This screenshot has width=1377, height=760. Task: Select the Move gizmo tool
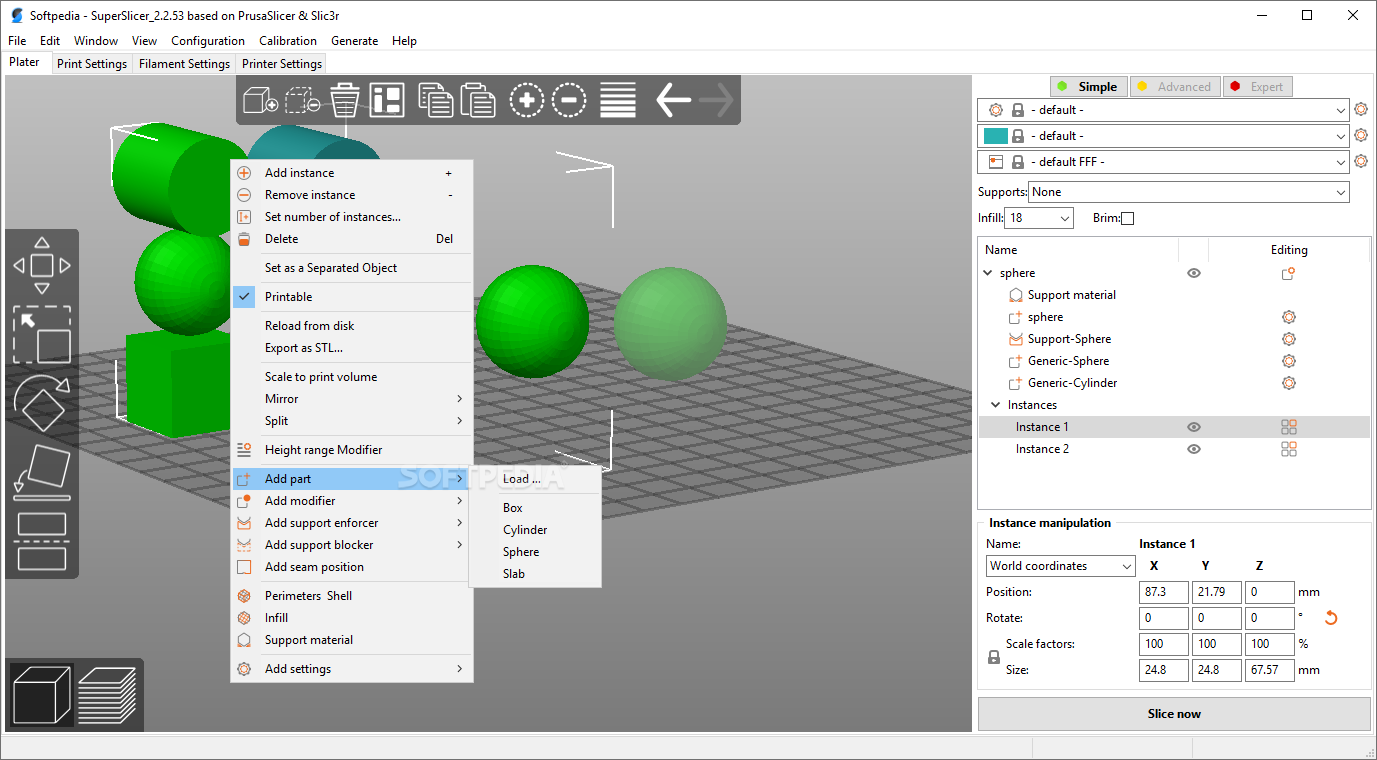(41, 265)
